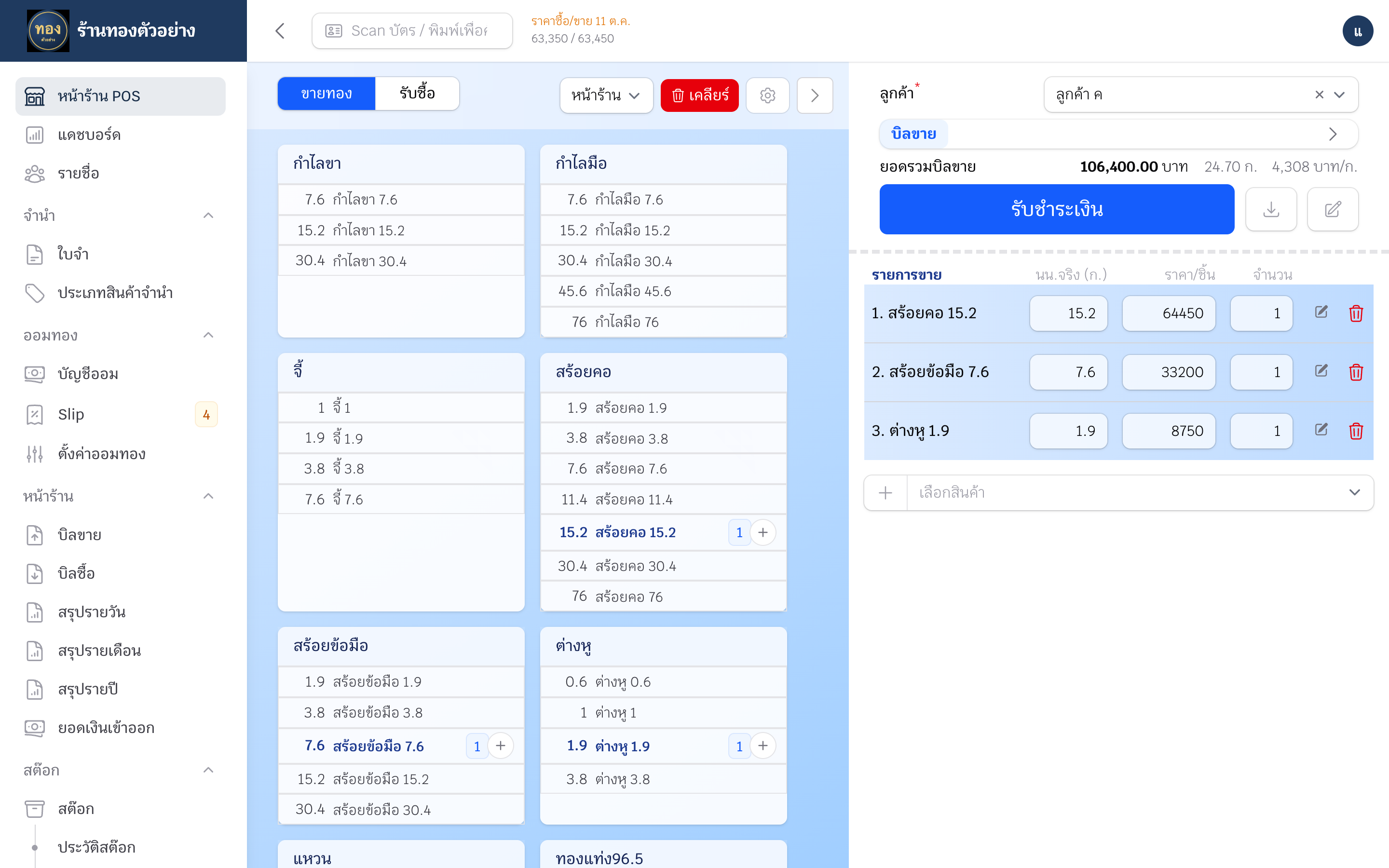Select กำไลมือ 45.6 product
Viewport: 1389px width, 868px height.
click(x=663, y=291)
